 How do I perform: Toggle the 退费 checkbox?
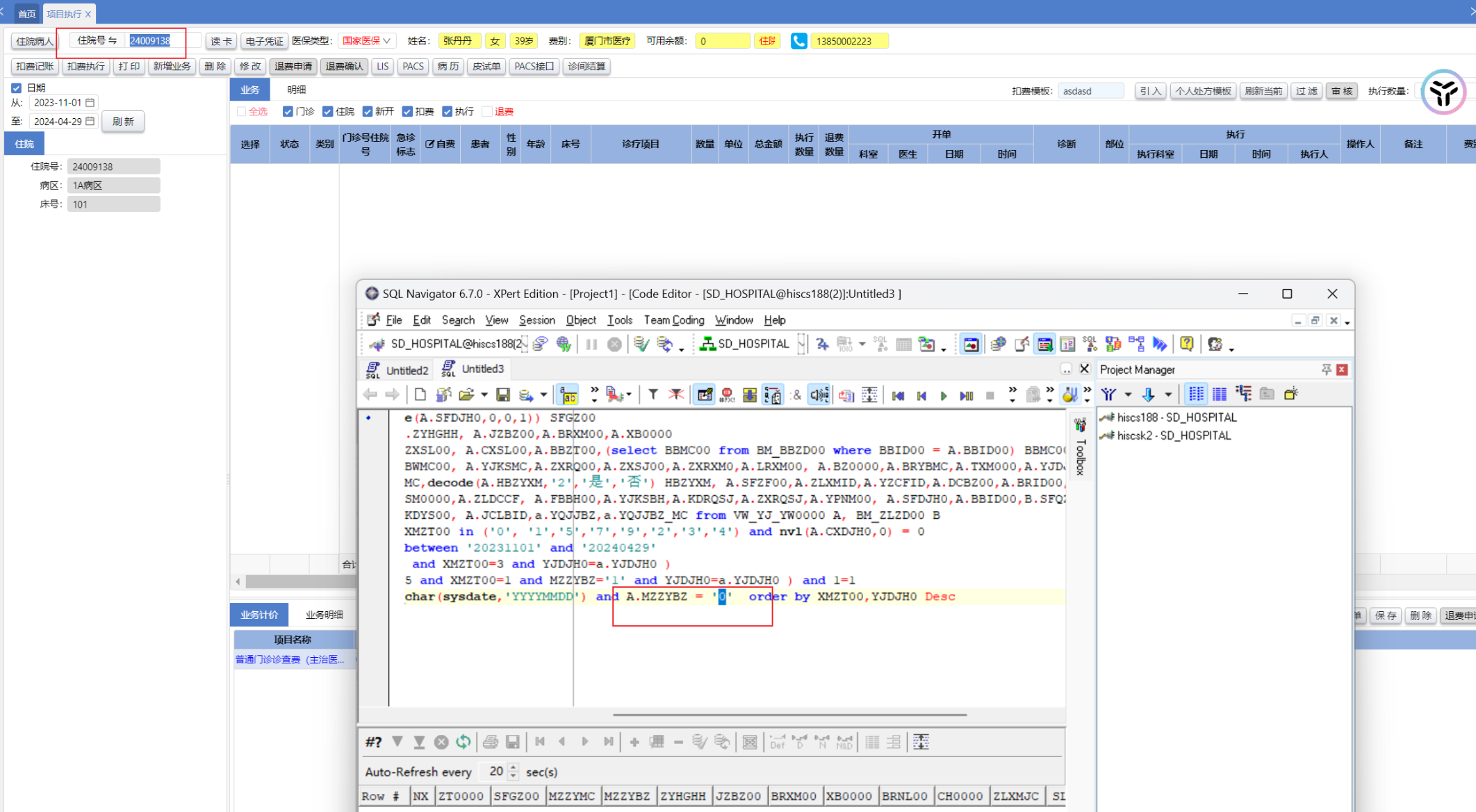(487, 111)
